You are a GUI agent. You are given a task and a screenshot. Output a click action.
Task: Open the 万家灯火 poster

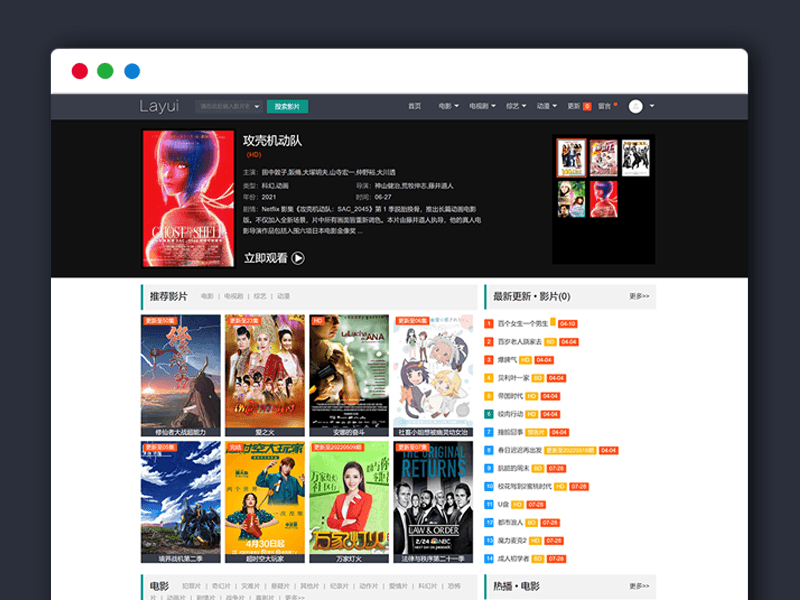[x=349, y=502]
